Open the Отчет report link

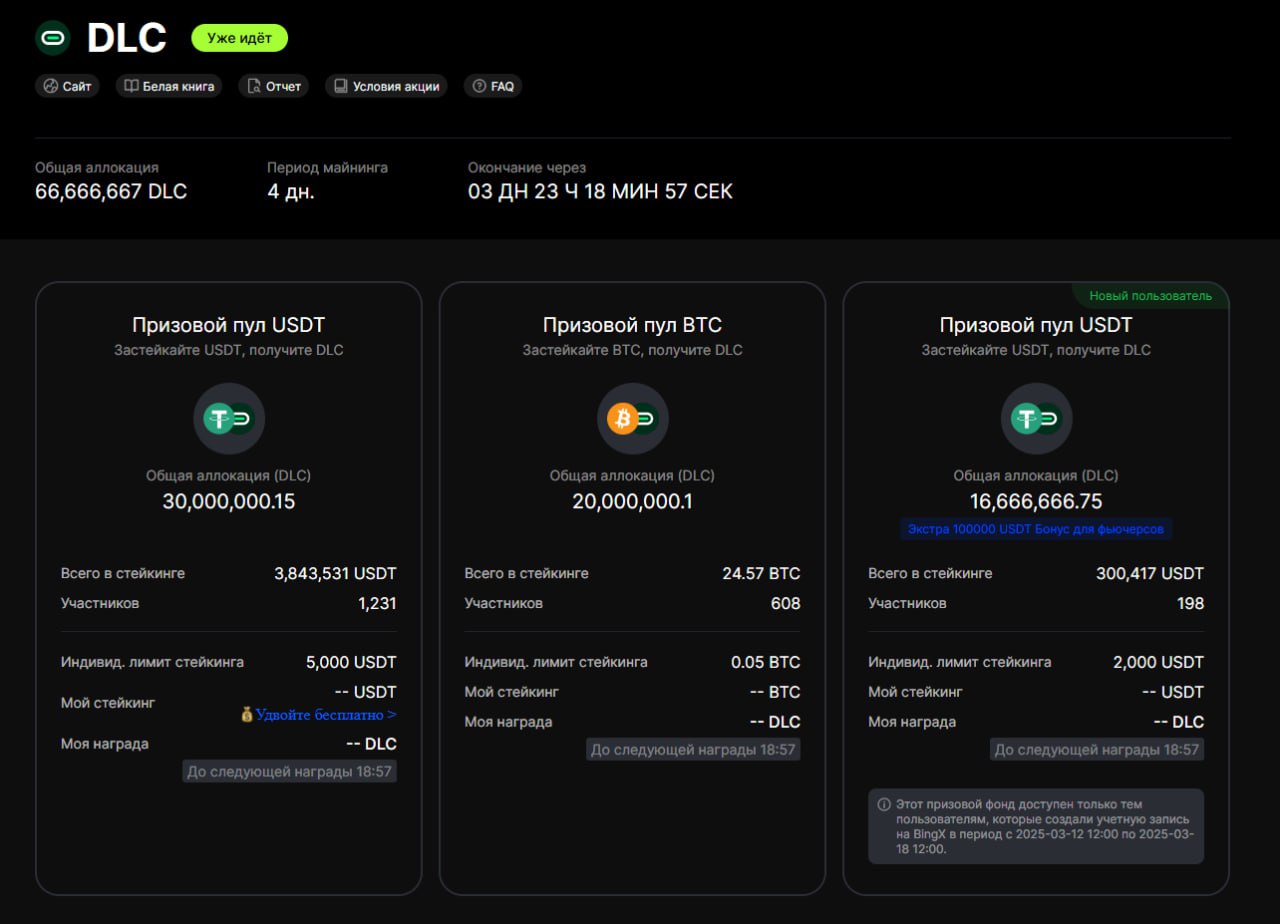tap(274, 86)
